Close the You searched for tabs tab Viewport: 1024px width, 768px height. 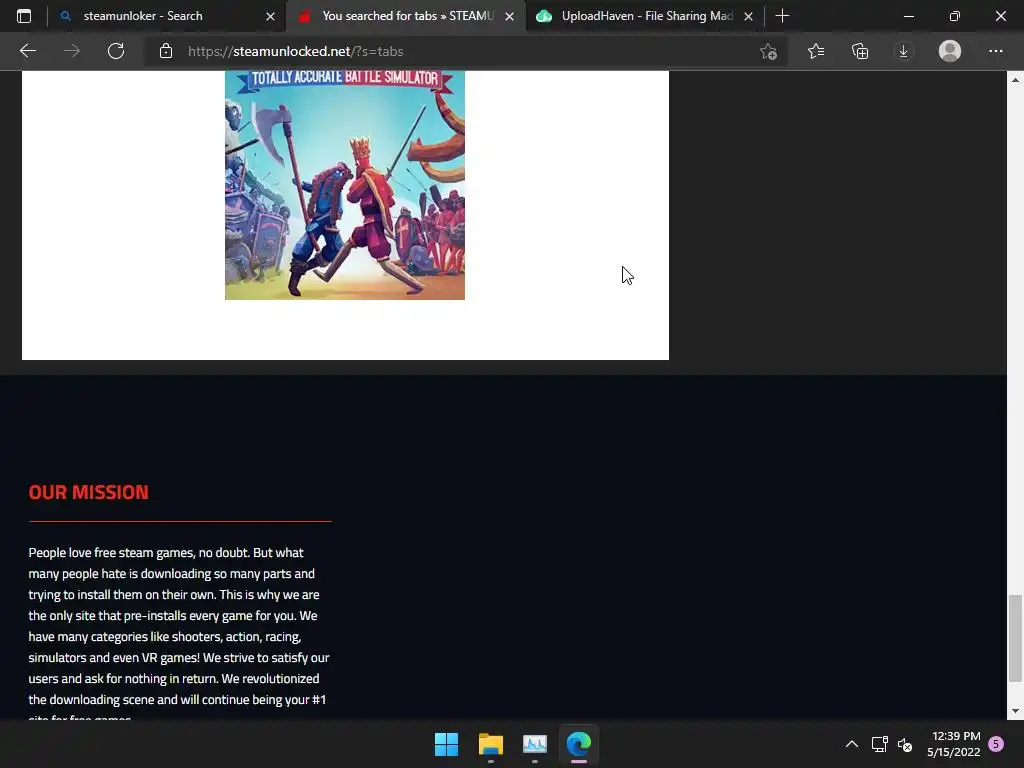509,16
